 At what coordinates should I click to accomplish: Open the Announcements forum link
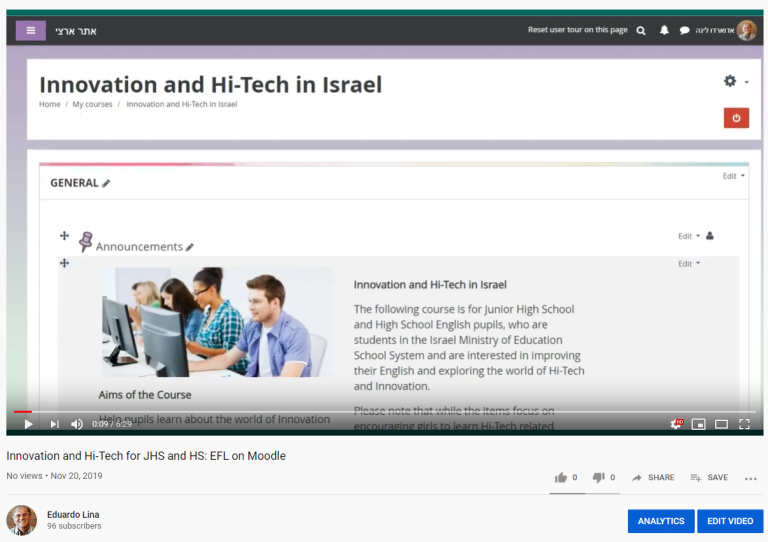[x=139, y=247]
